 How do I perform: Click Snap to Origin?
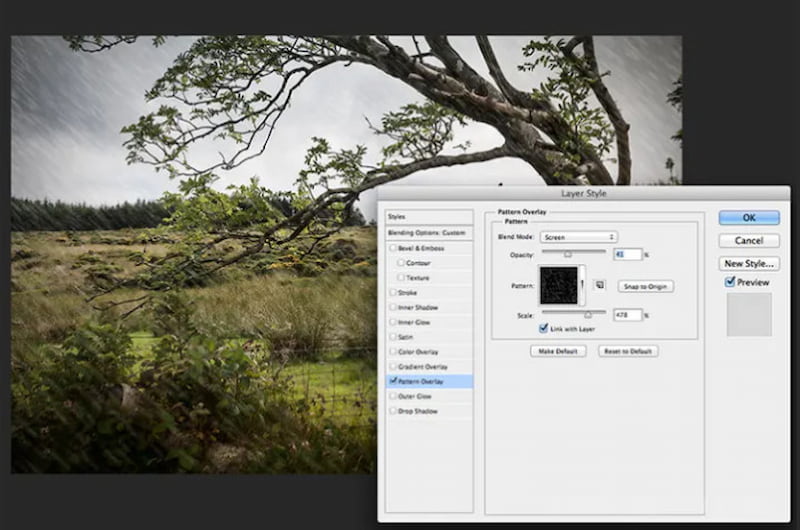(645, 286)
